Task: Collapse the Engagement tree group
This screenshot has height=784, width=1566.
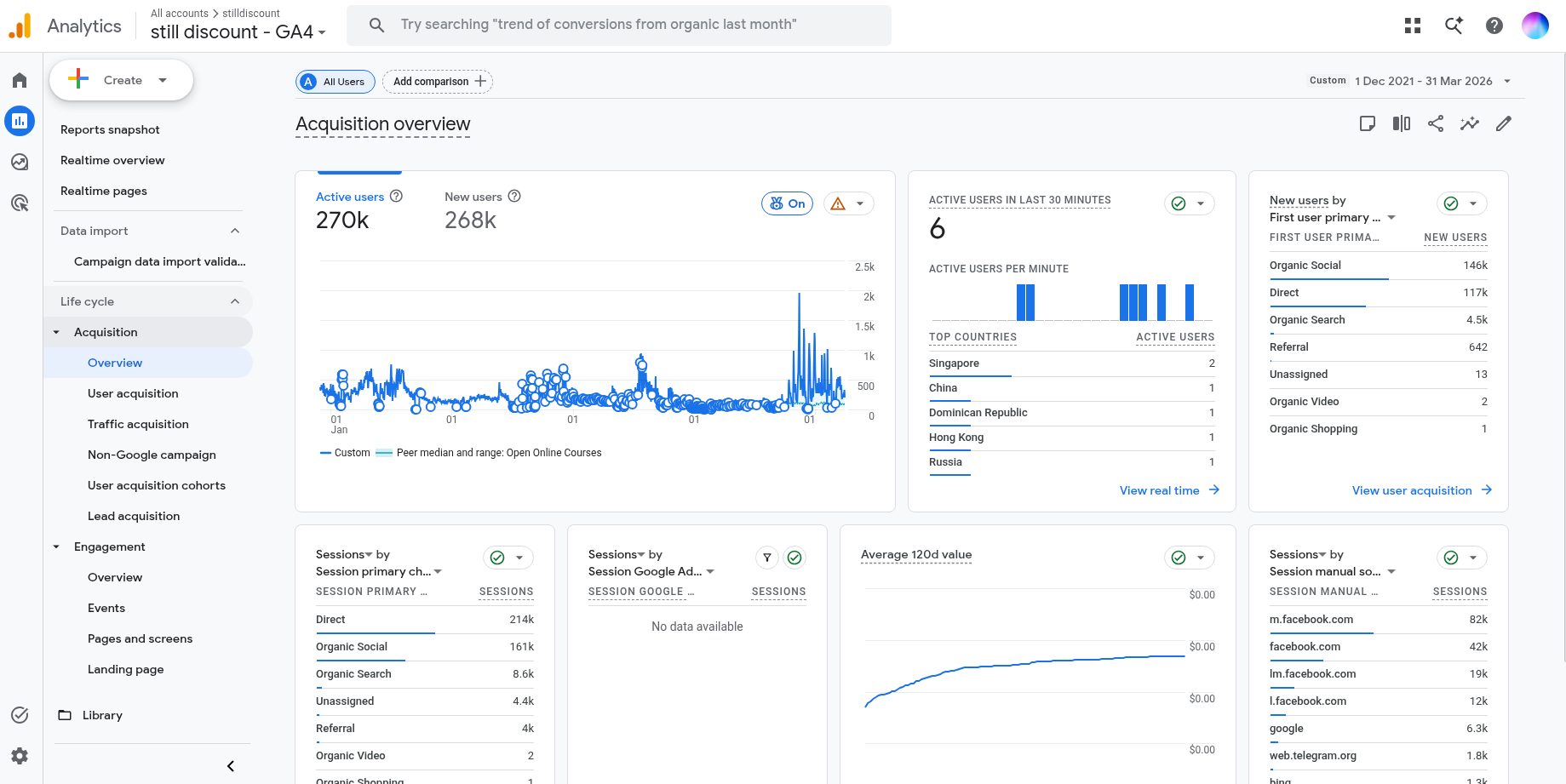Action: click(57, 547)
